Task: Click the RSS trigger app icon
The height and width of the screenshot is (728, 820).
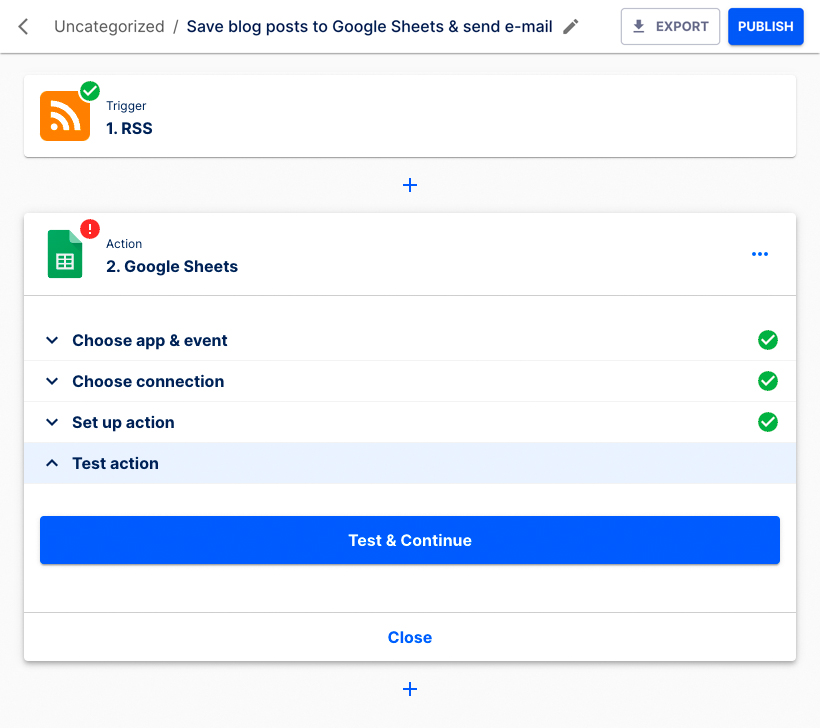Action: click(64, 115)
